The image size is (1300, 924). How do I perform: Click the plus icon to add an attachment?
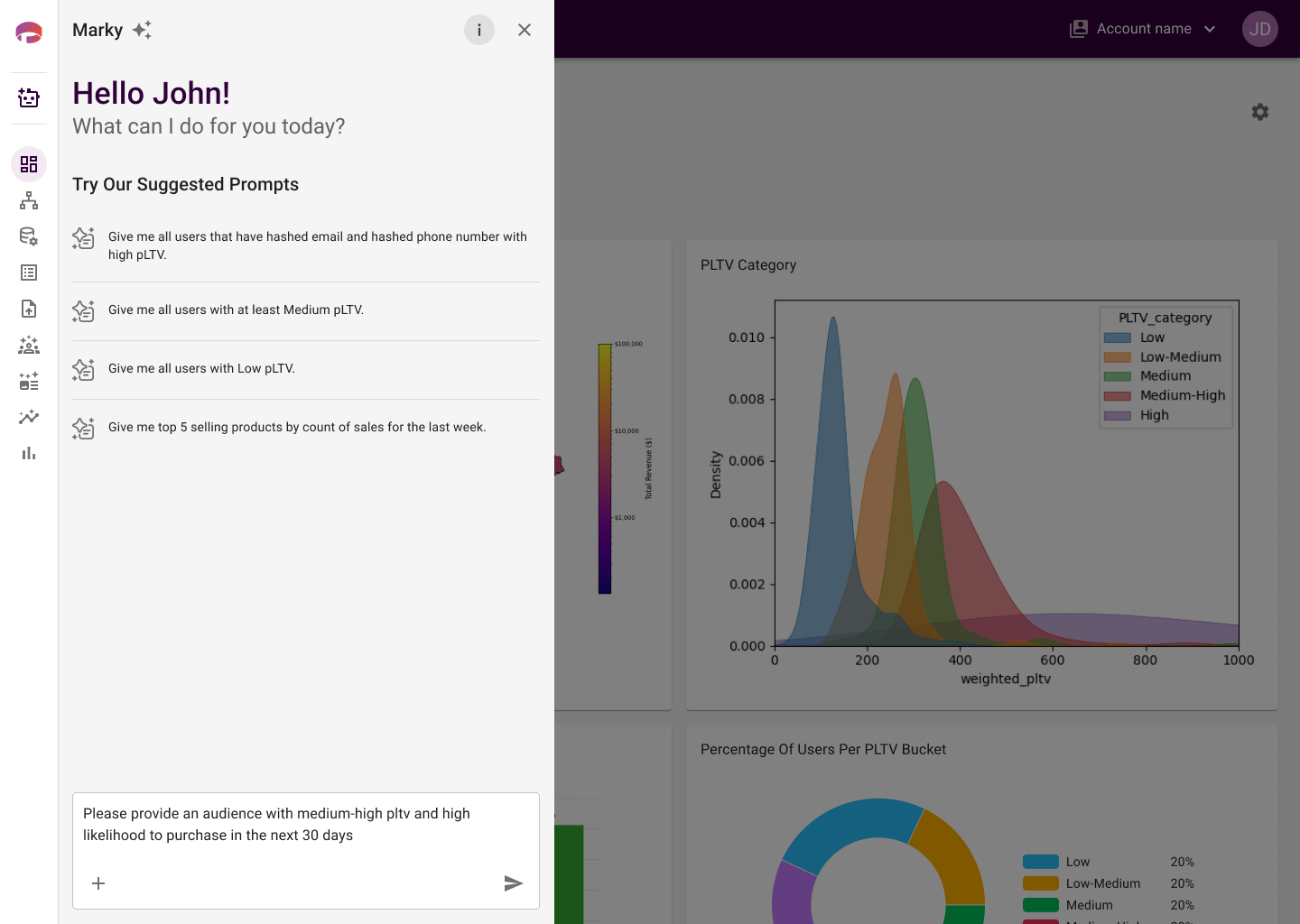click(98, 883)
